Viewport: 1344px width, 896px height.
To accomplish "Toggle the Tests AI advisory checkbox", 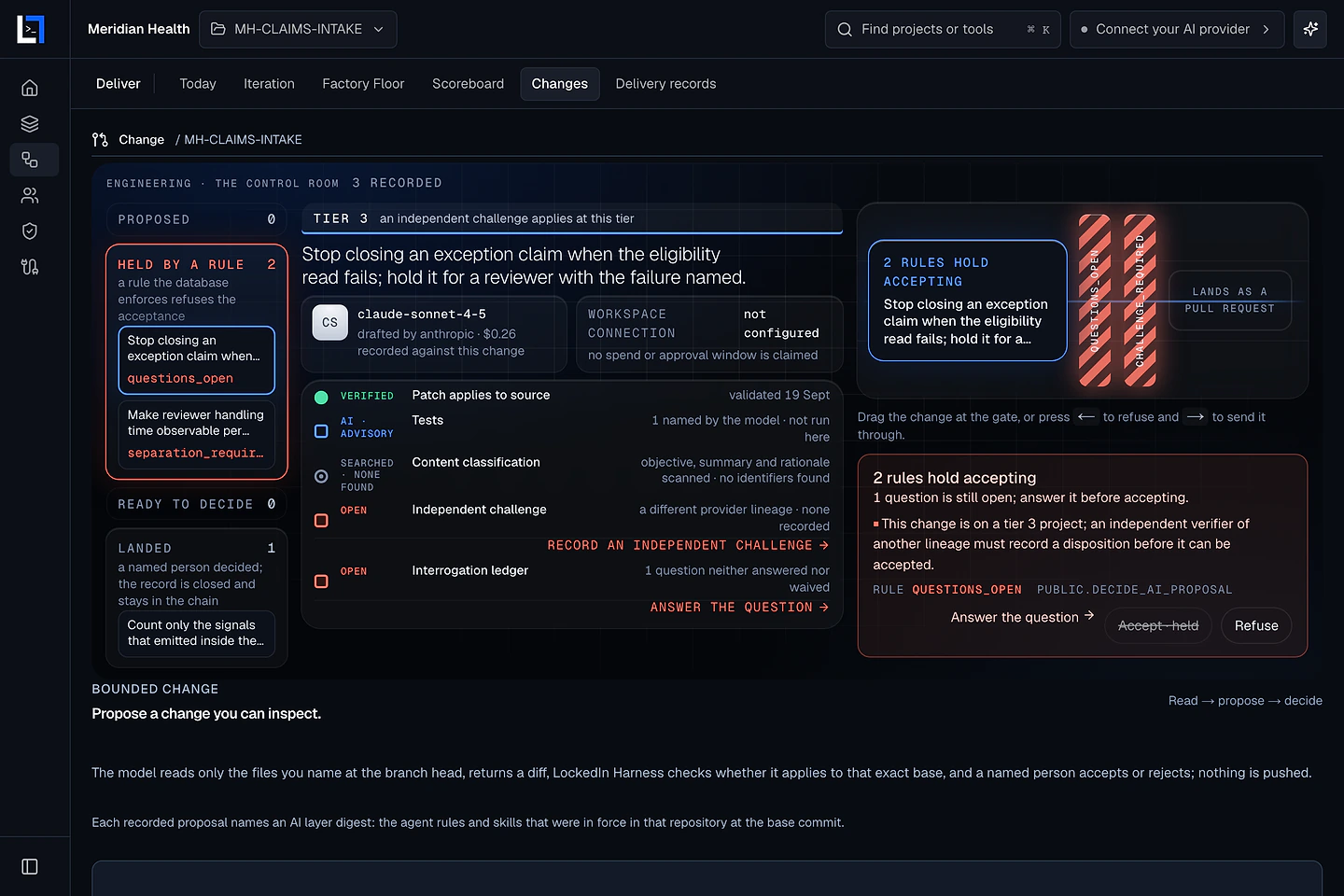I will point(321,431).
